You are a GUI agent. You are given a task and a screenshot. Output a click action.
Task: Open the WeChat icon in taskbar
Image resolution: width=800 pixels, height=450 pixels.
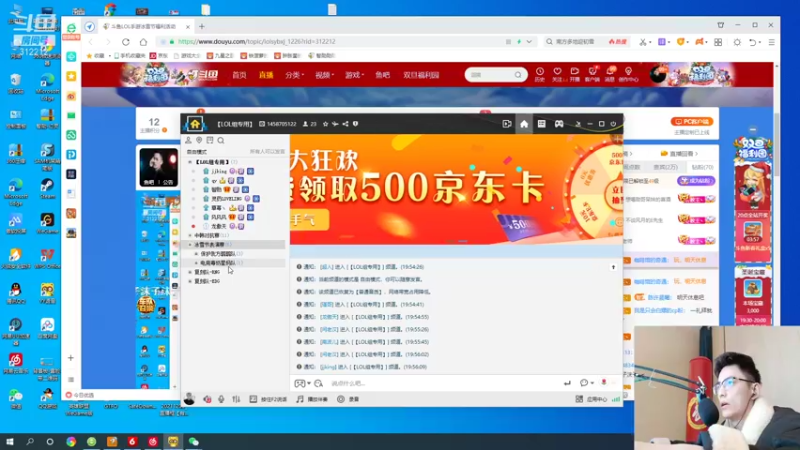(x=194, y=442)
